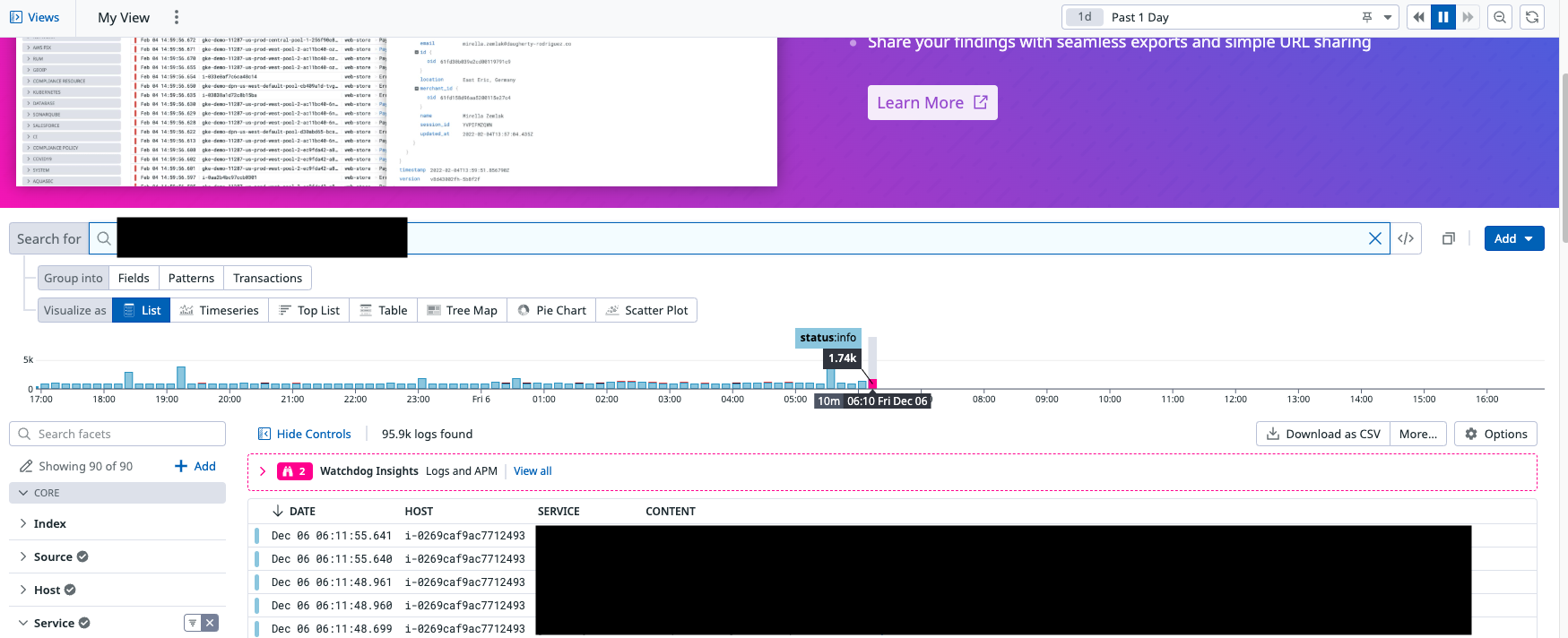The width and height of the screenshot is (1568, 638).
Task: Open Learn More external link
Action: tap(932, 102)
